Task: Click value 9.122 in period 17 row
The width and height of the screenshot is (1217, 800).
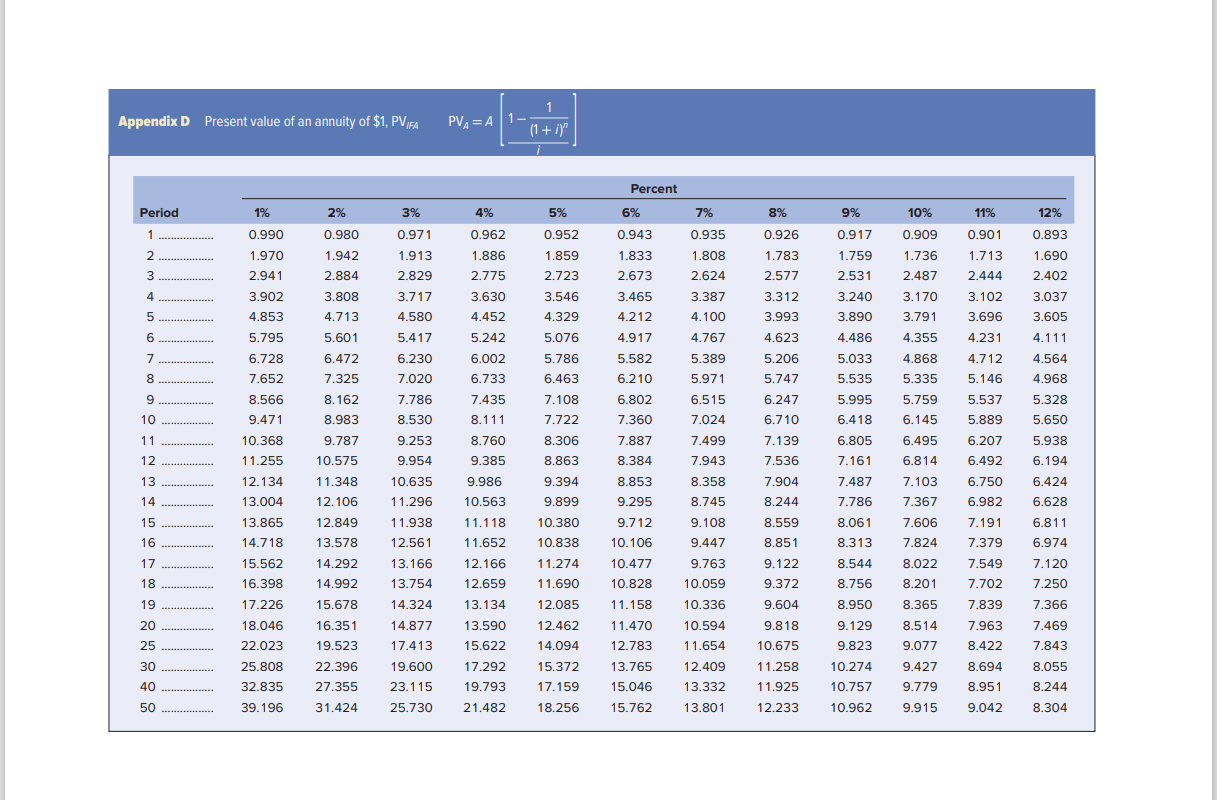Action: [x=781, y=563]
